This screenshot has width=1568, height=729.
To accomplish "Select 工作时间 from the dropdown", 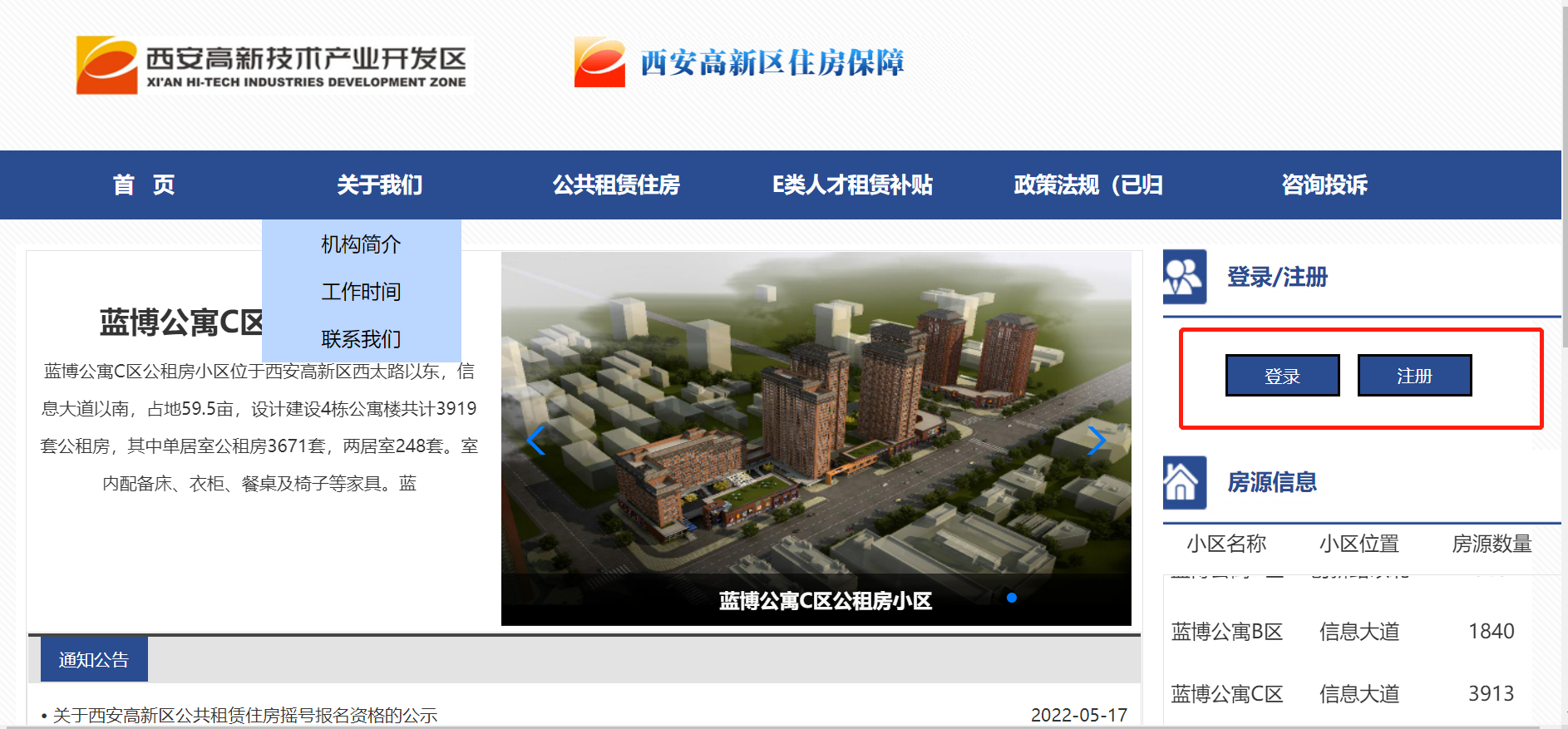I will click(361, 292).
